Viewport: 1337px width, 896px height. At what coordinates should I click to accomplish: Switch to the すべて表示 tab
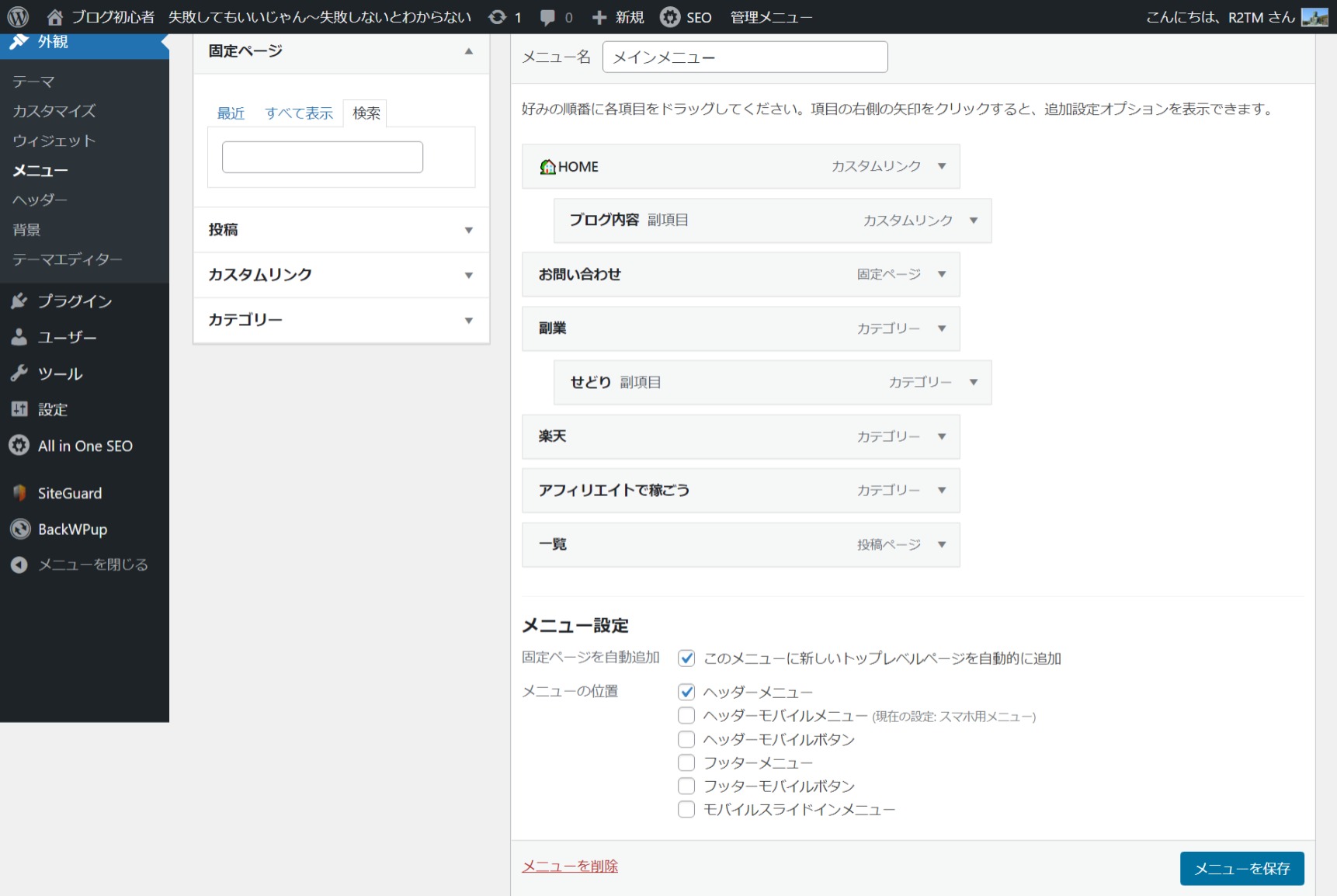point(299,113)
